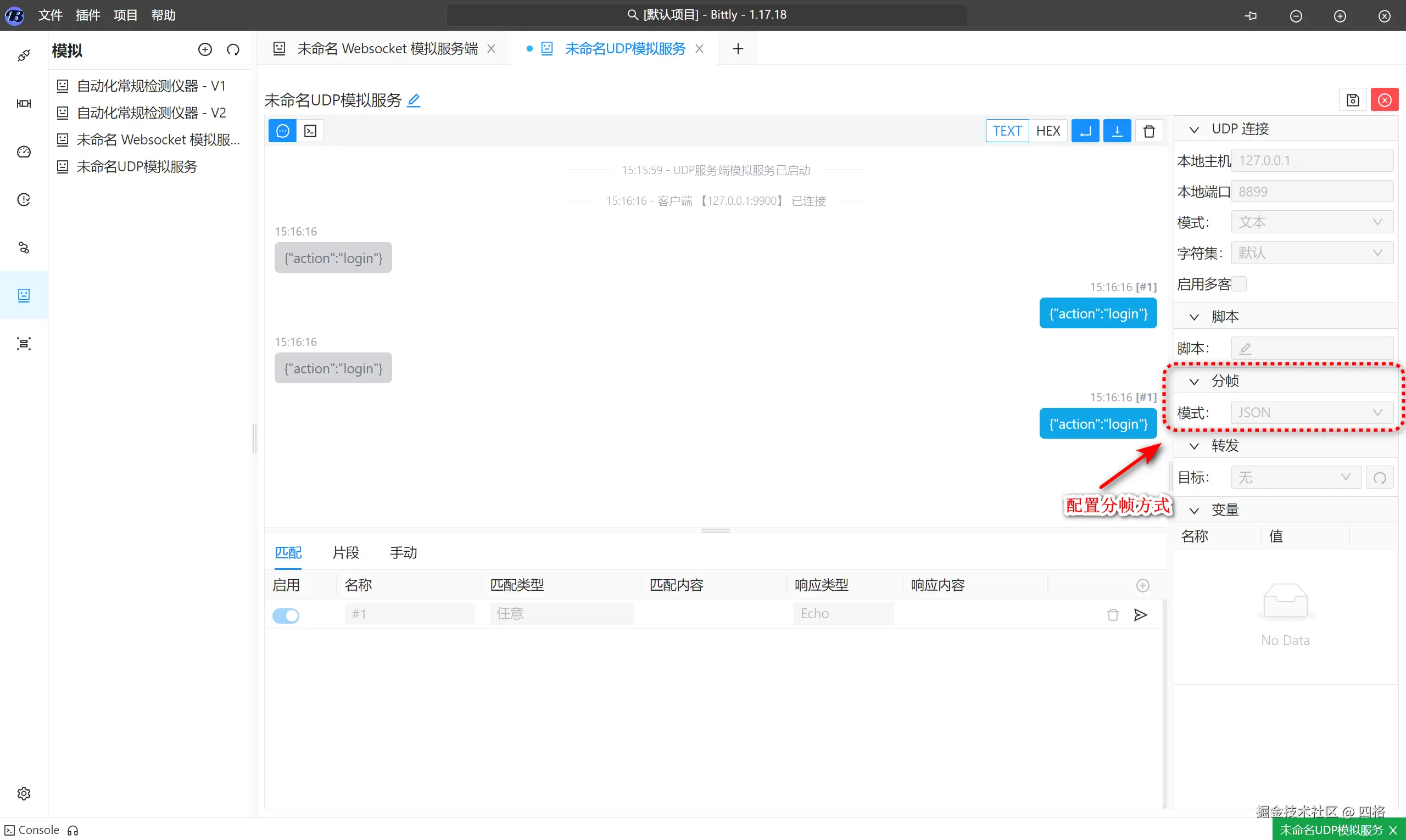Open settings gear in left sidebar
Screen dimensions: 1406x840
click(24, 793)
